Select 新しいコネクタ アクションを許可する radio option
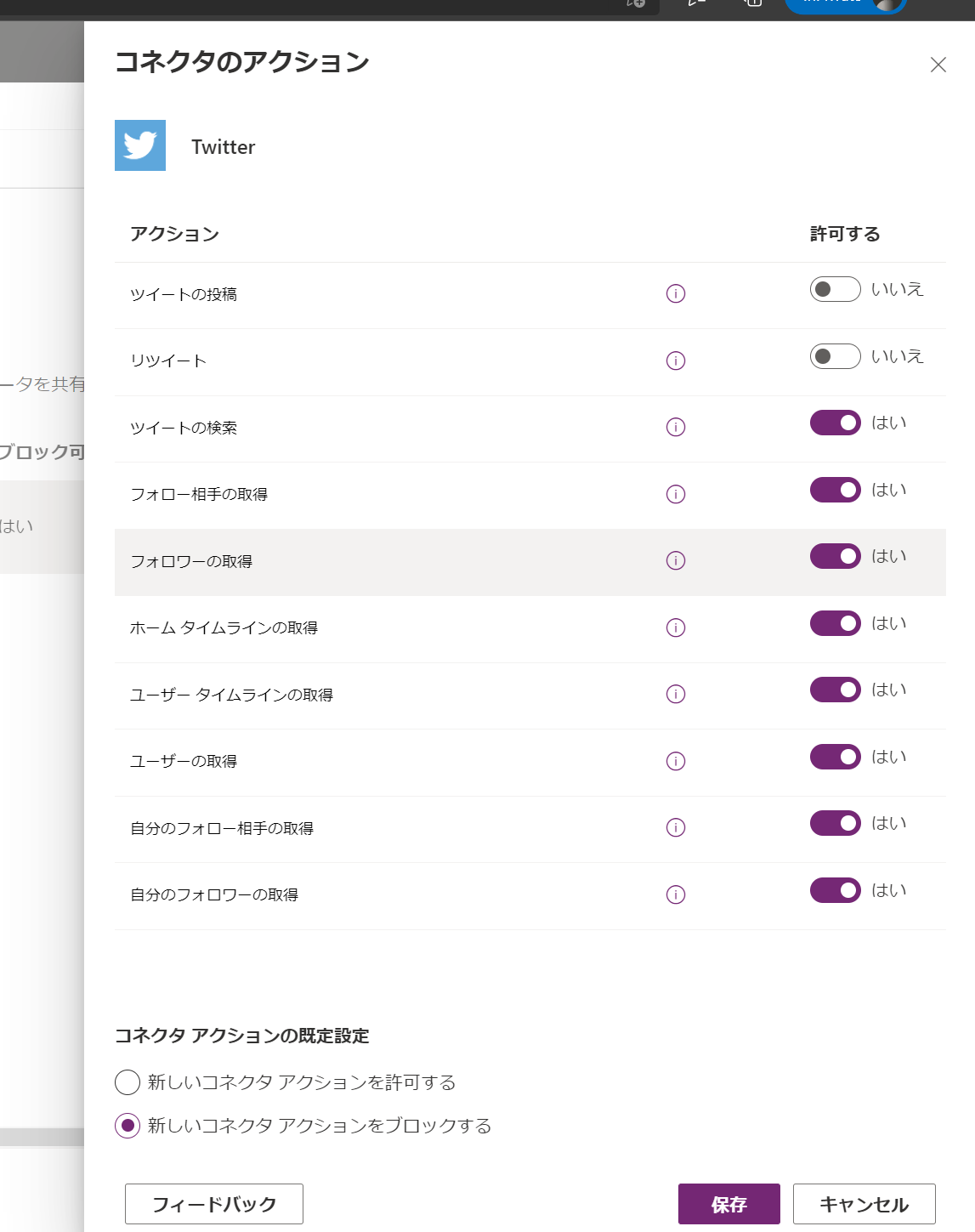This screenshot has height=1232, width=975. (x=128, y=1082)
